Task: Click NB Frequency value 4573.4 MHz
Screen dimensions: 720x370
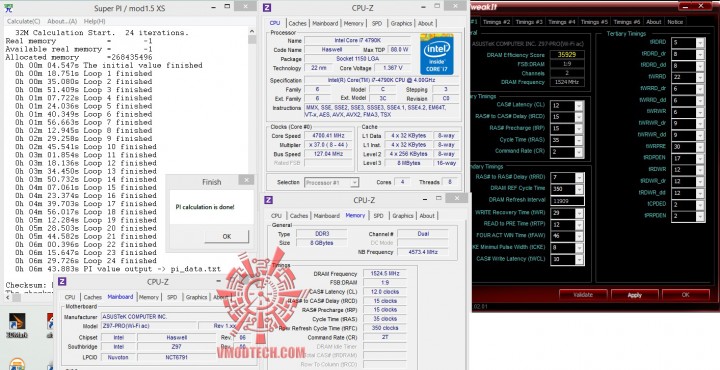Action: click(423, 252)
